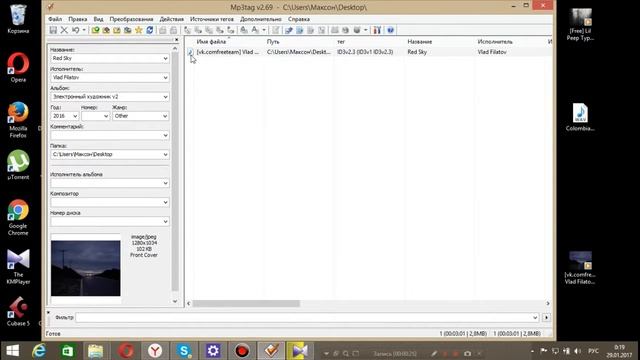Save tag with the floppy disk icon
Image resolution: width=640 pixels, height=360 pixels.
[x=53, y=30]
